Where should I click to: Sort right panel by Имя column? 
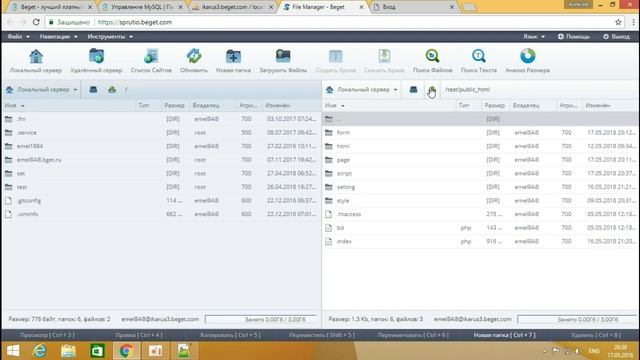point(389,105)
